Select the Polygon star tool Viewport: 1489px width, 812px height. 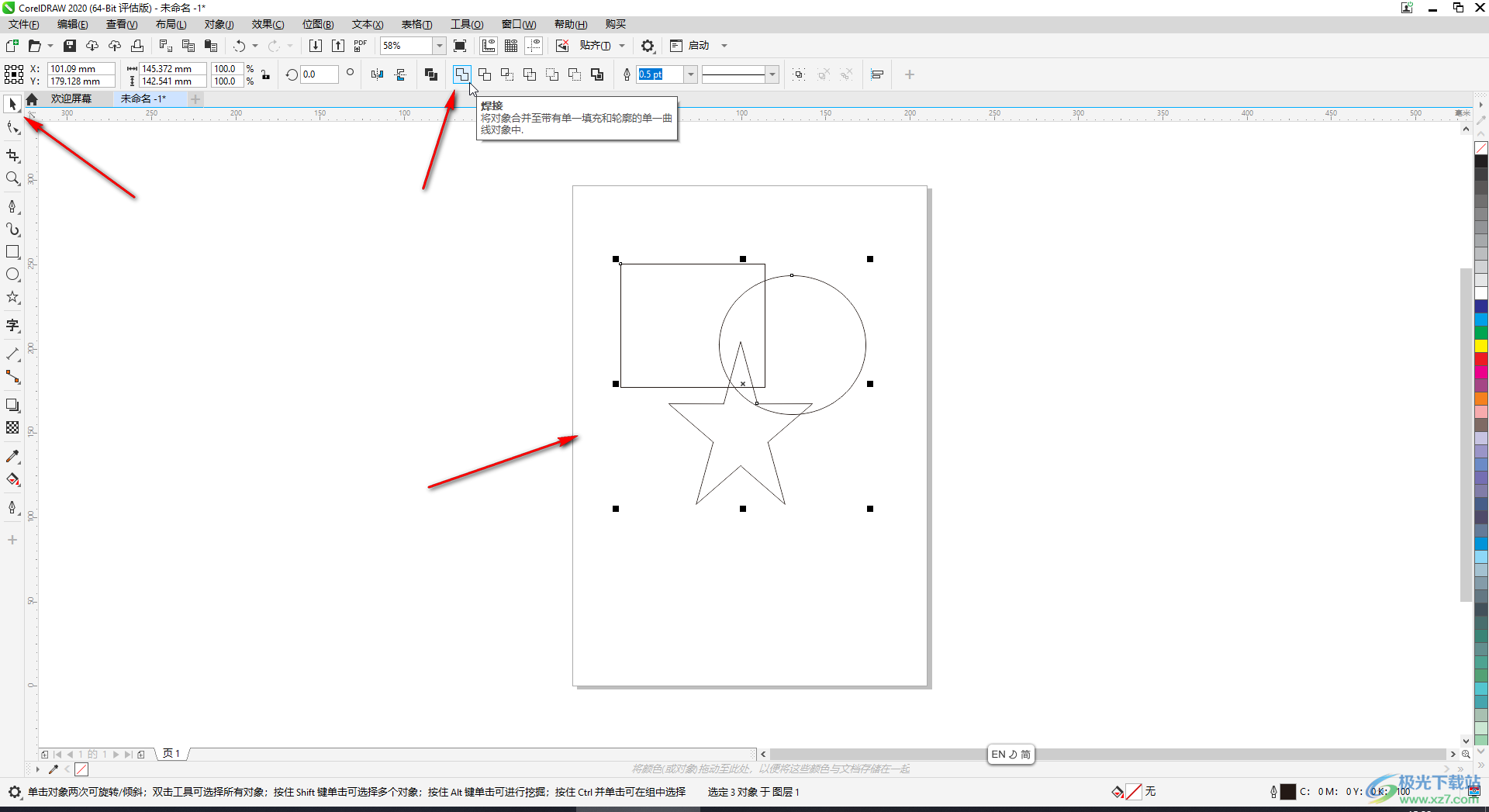12,297
